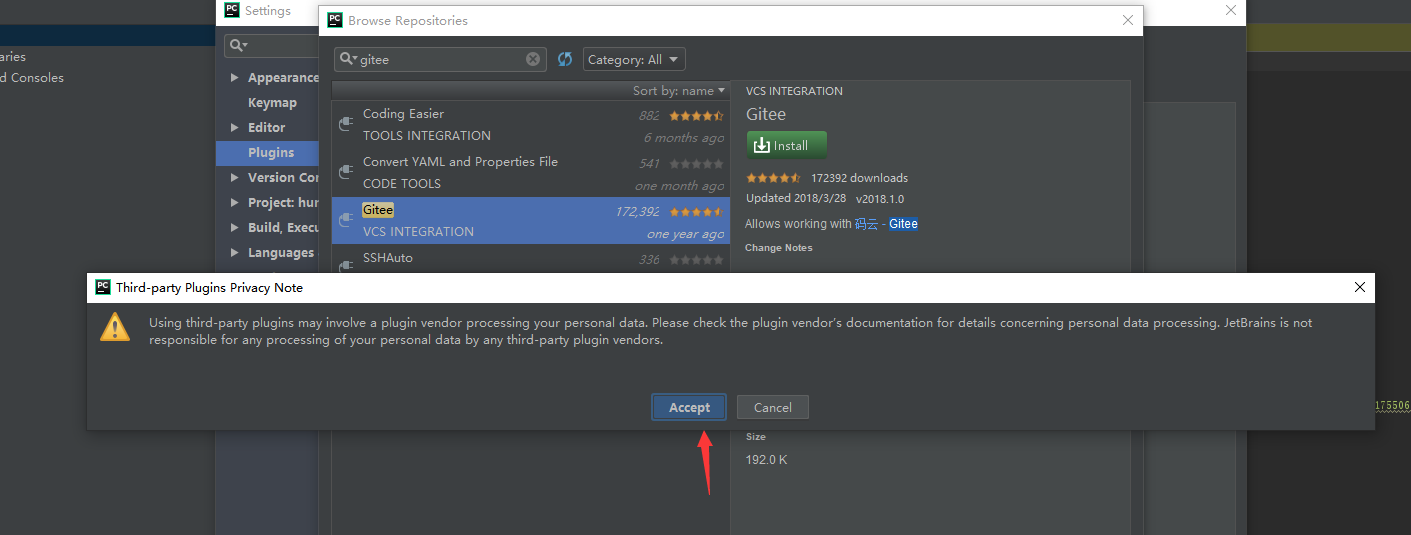Install the Gitee plugin

coord(786,145)
